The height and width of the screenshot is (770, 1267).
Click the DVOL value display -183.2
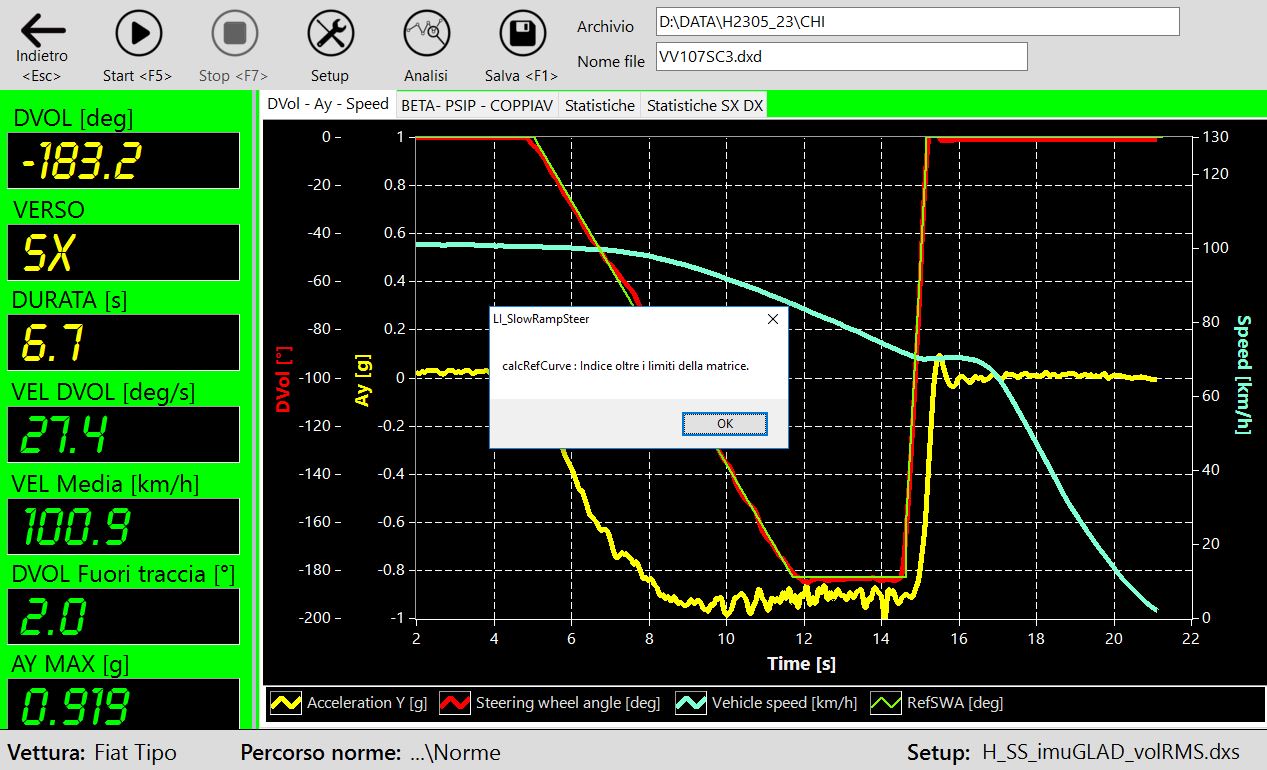(x=123, y=160)
